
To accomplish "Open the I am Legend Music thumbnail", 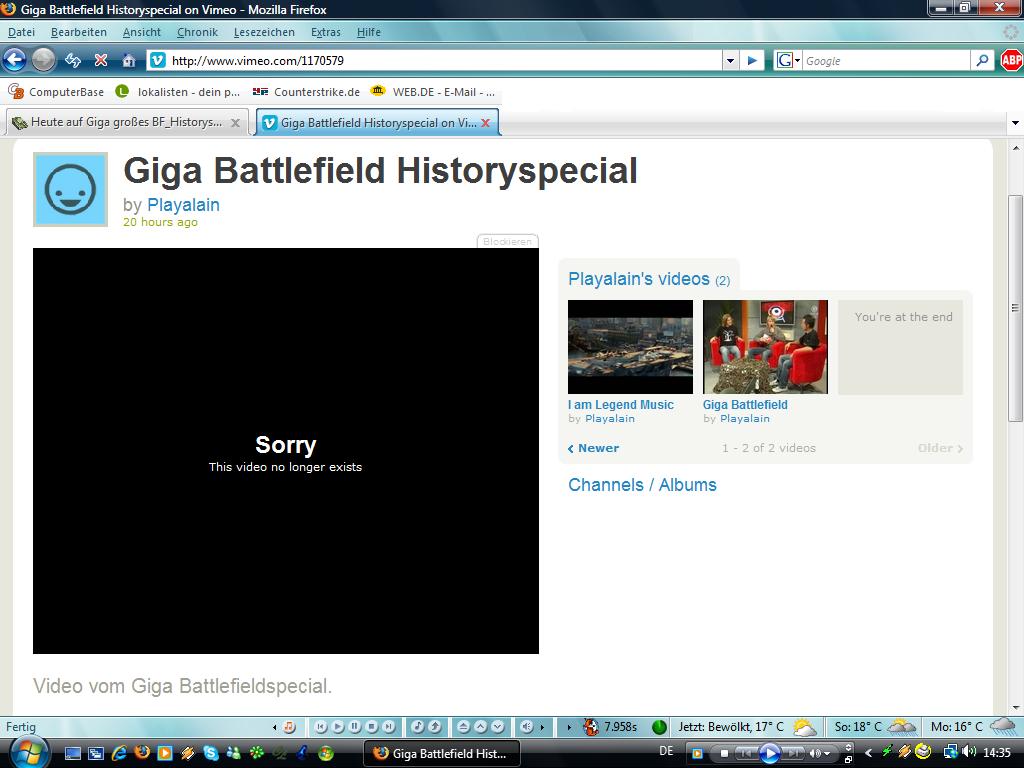I will 630,347.
